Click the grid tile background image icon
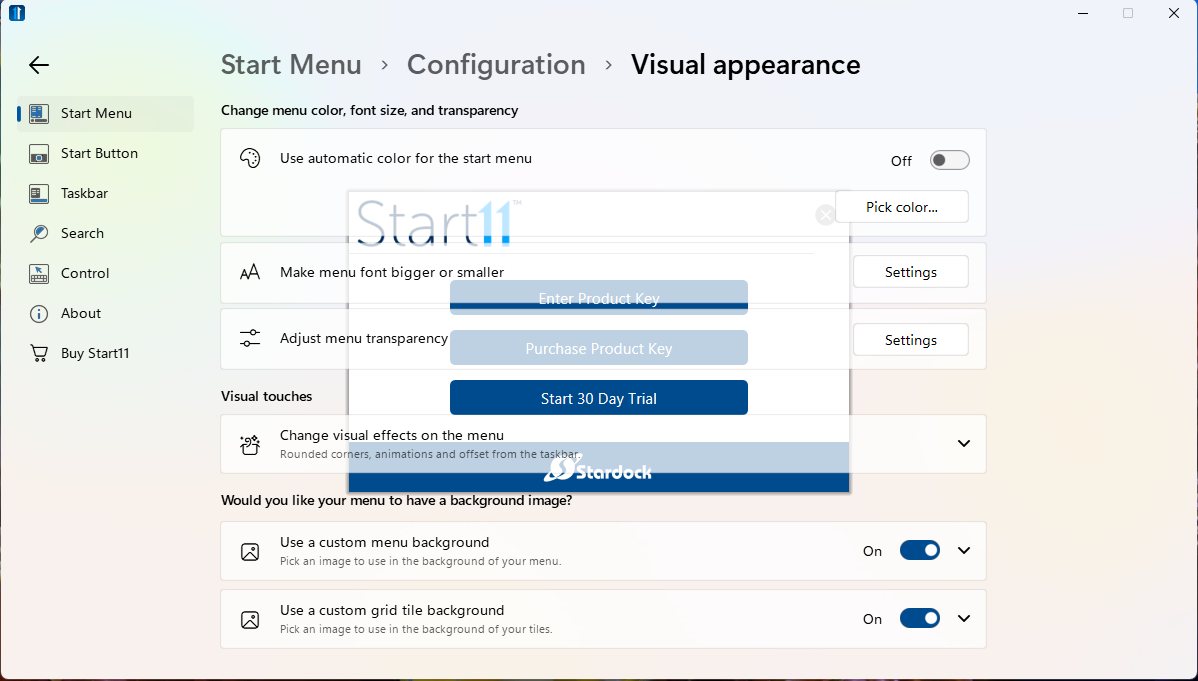1198x681 pixels. pos(250,620)
